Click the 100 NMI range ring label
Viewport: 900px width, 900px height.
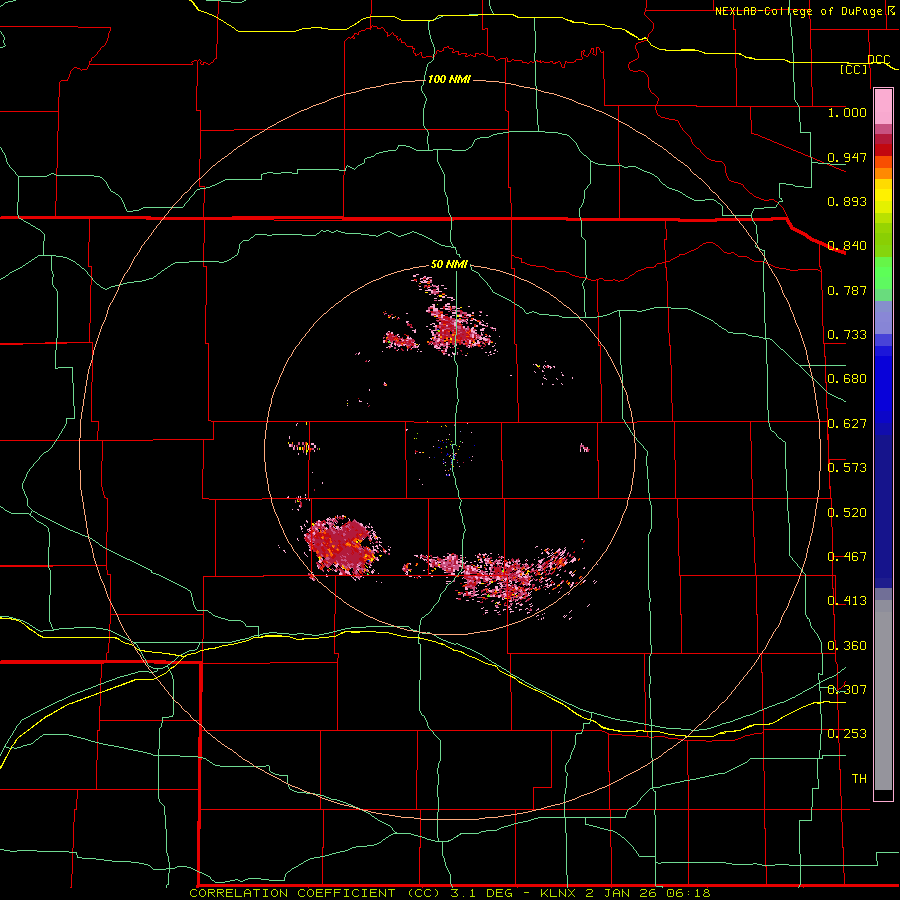pos(449,79)
